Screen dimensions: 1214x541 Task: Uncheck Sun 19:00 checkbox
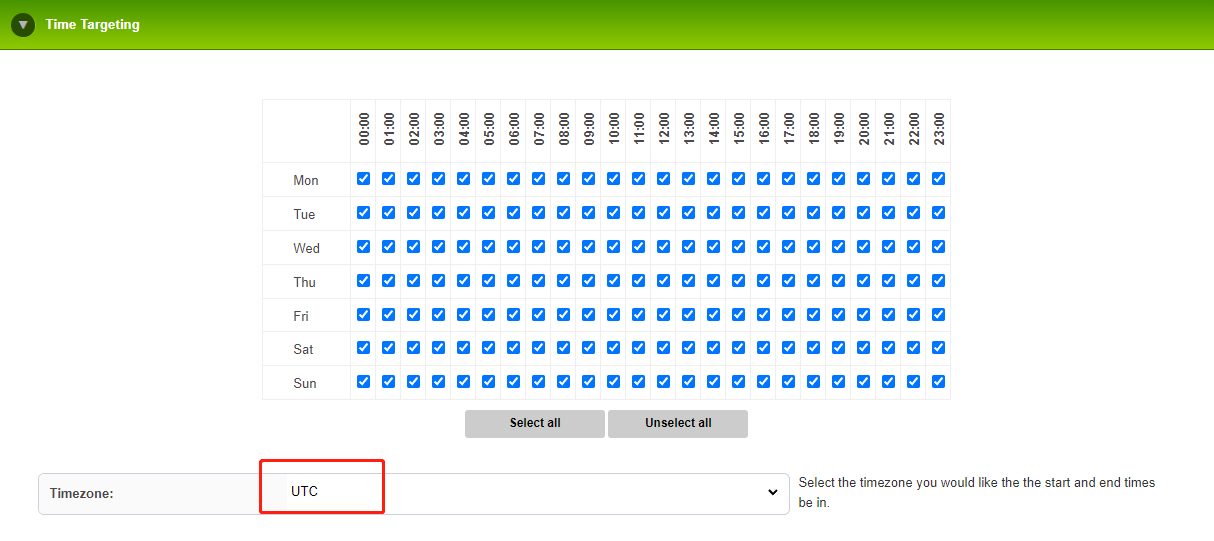[x=838, y=382]
